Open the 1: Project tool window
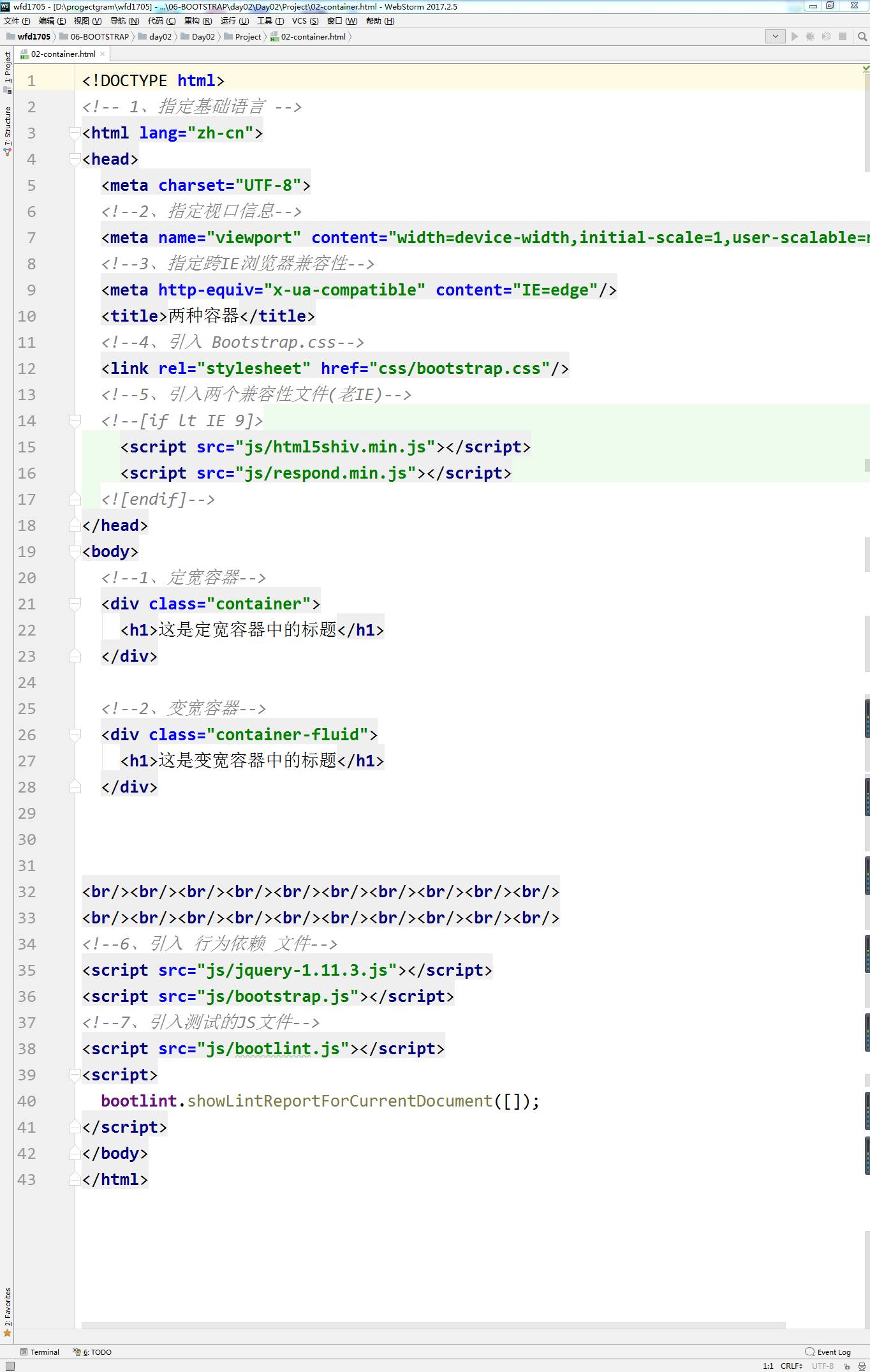Screen dimensions: 870x1372 click(7, 71)
